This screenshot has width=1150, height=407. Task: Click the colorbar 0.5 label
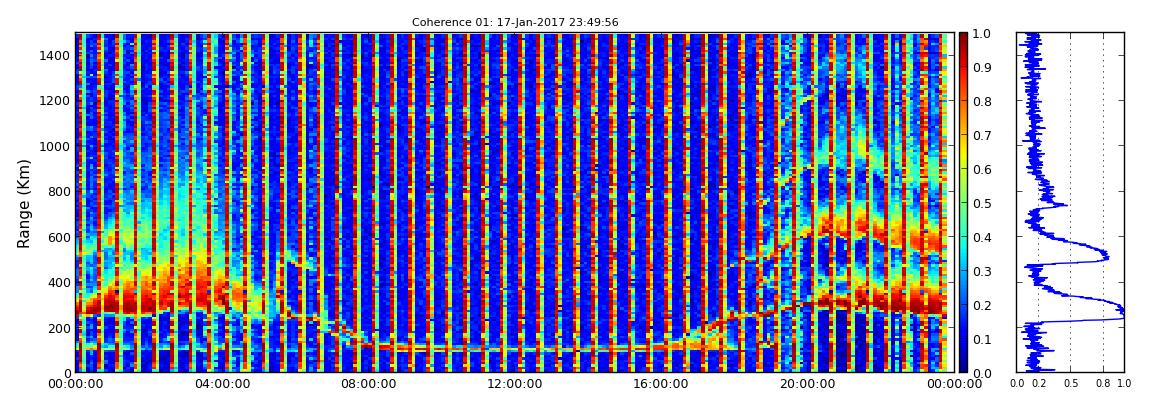tap(981, 203)
